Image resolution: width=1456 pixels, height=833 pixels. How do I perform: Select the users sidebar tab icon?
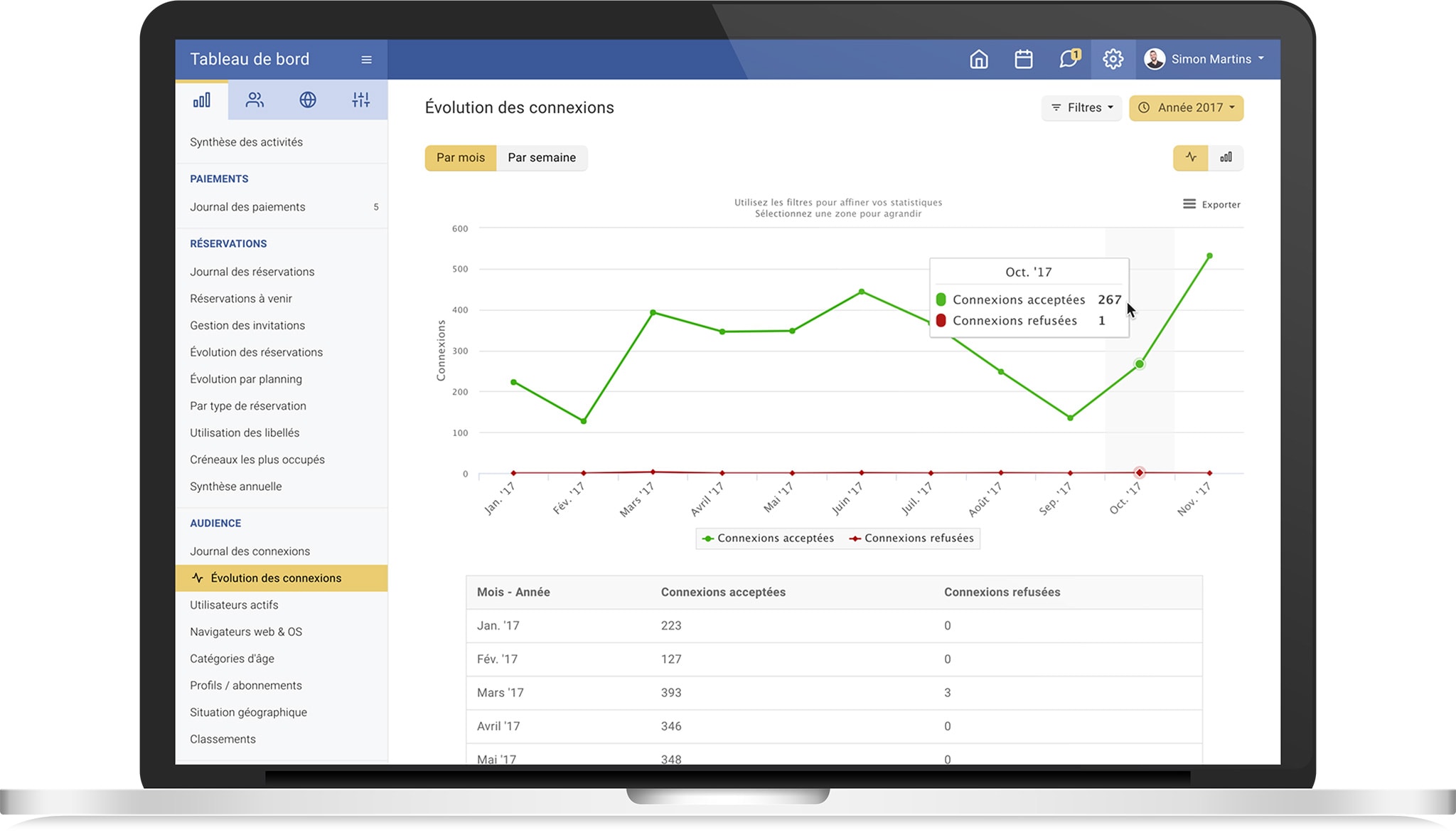click(x=255, y=100)
